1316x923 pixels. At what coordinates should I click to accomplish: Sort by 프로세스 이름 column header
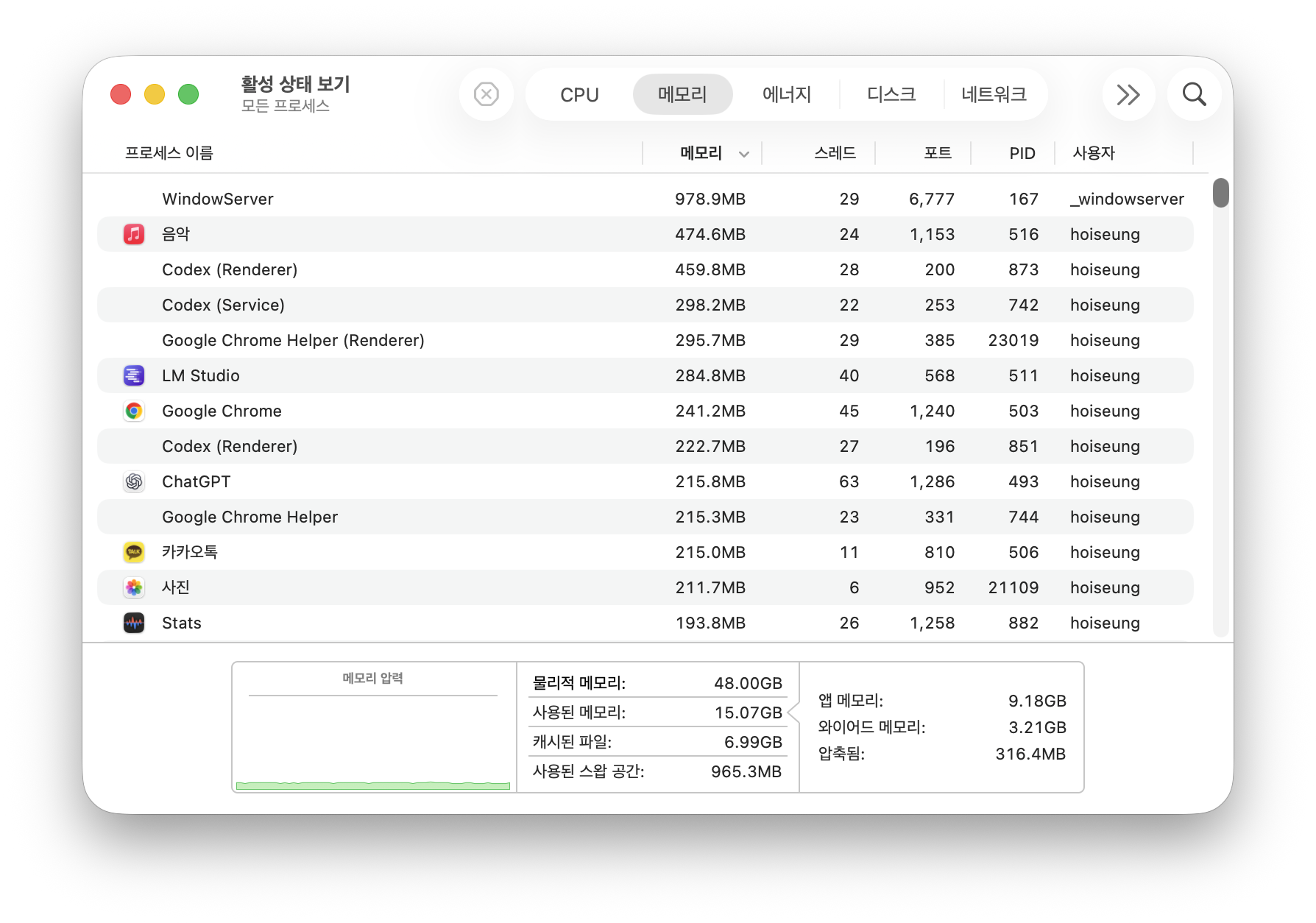pyautogui.click(x=169, y=153)
